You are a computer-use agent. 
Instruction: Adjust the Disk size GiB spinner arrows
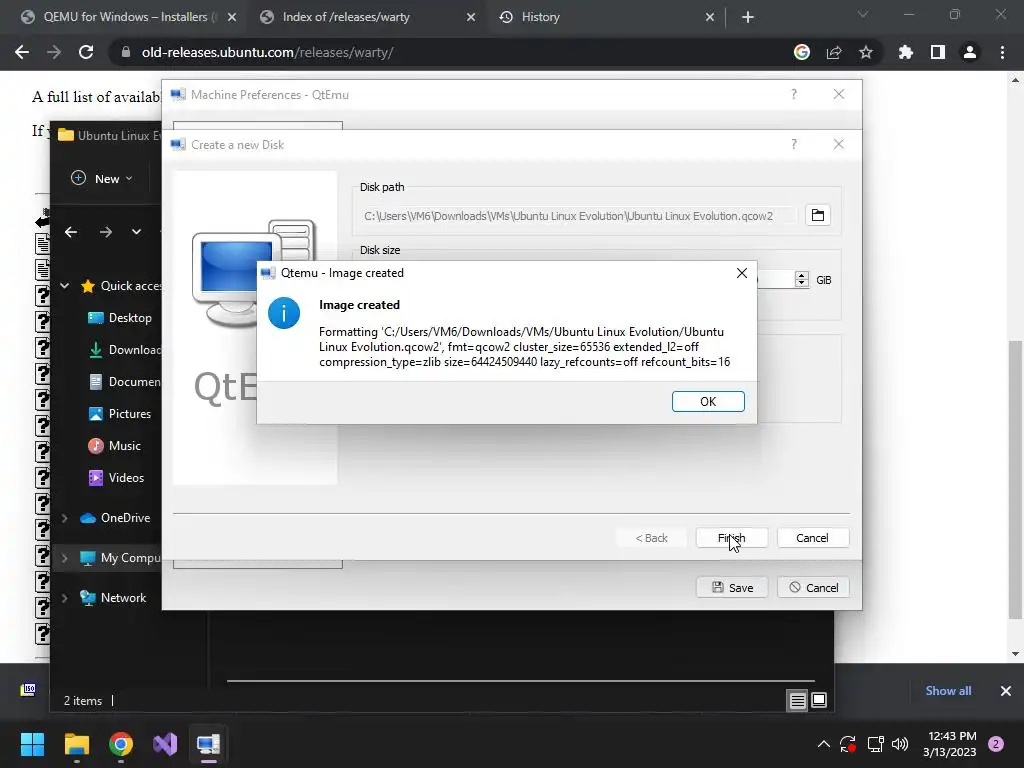click(801, 280)
